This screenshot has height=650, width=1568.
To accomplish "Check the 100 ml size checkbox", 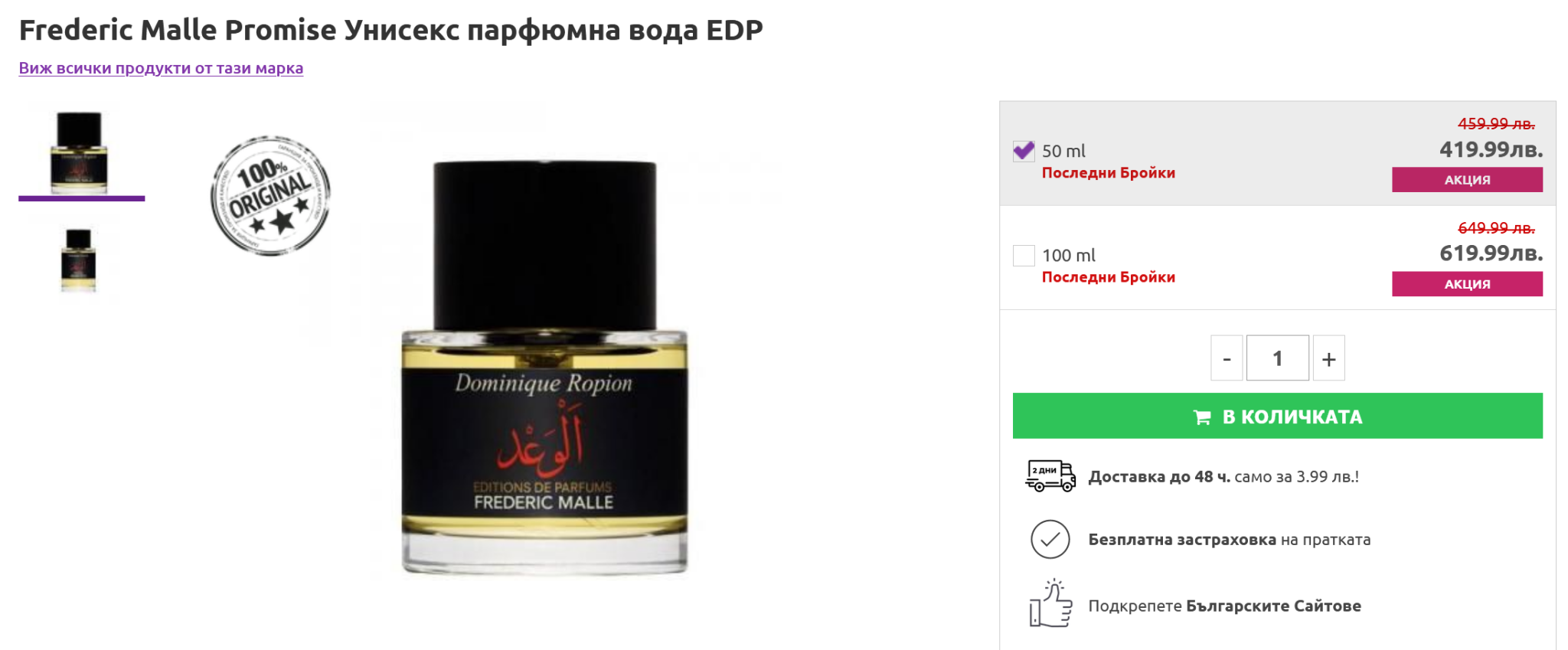I will pyautogui.click(x=1024, y=255).
